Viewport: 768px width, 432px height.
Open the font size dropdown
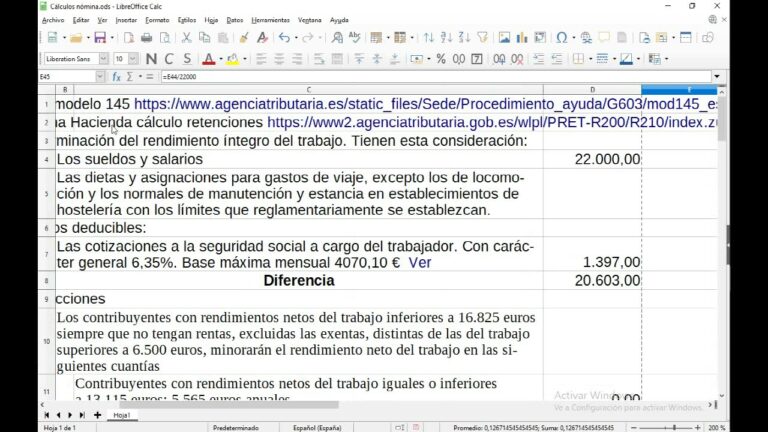pos(133,59)
